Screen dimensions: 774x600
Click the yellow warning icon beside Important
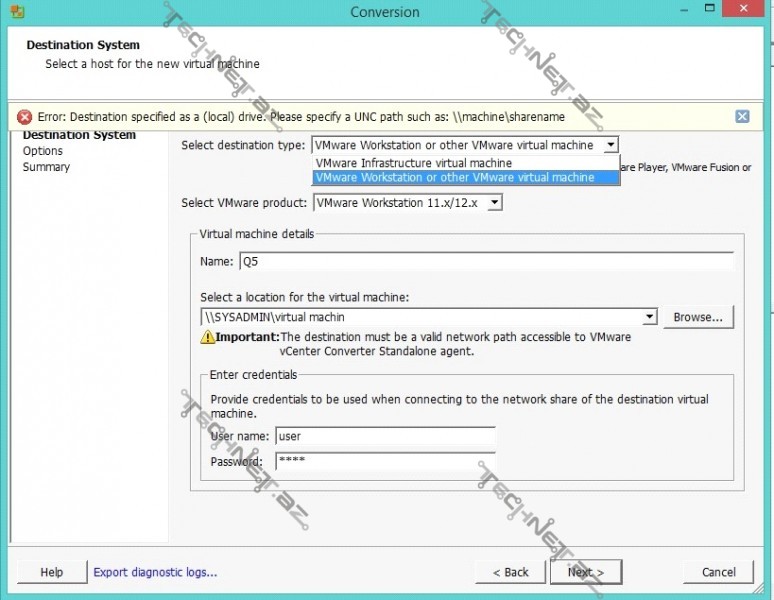tap(208, 338)
